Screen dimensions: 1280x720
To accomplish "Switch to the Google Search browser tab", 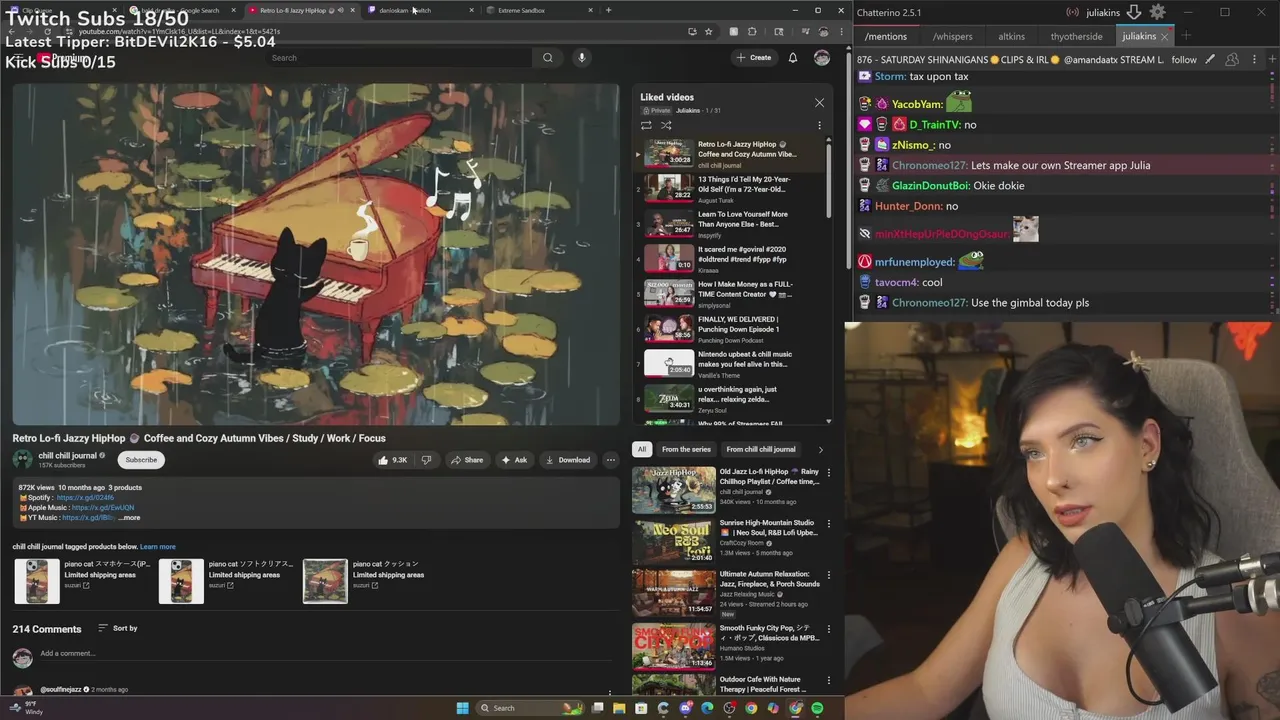I will (x=180, y=10).
